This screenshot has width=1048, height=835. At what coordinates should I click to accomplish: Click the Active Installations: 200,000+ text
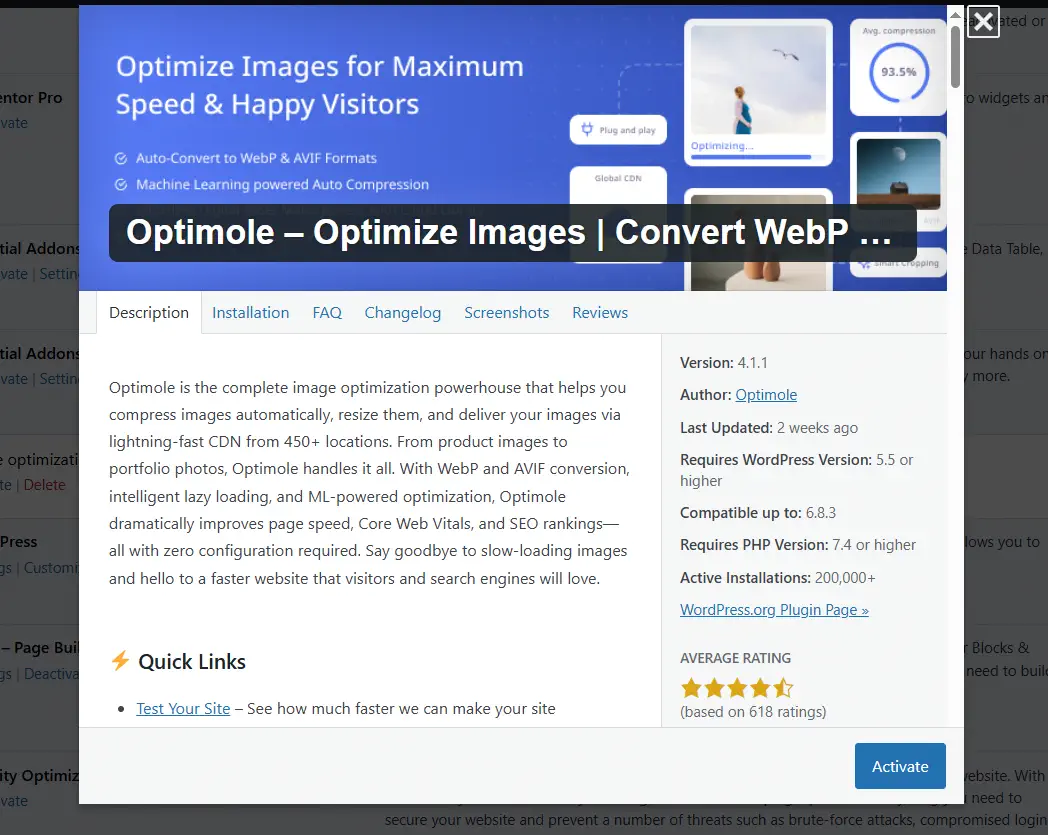coord(777,578)
